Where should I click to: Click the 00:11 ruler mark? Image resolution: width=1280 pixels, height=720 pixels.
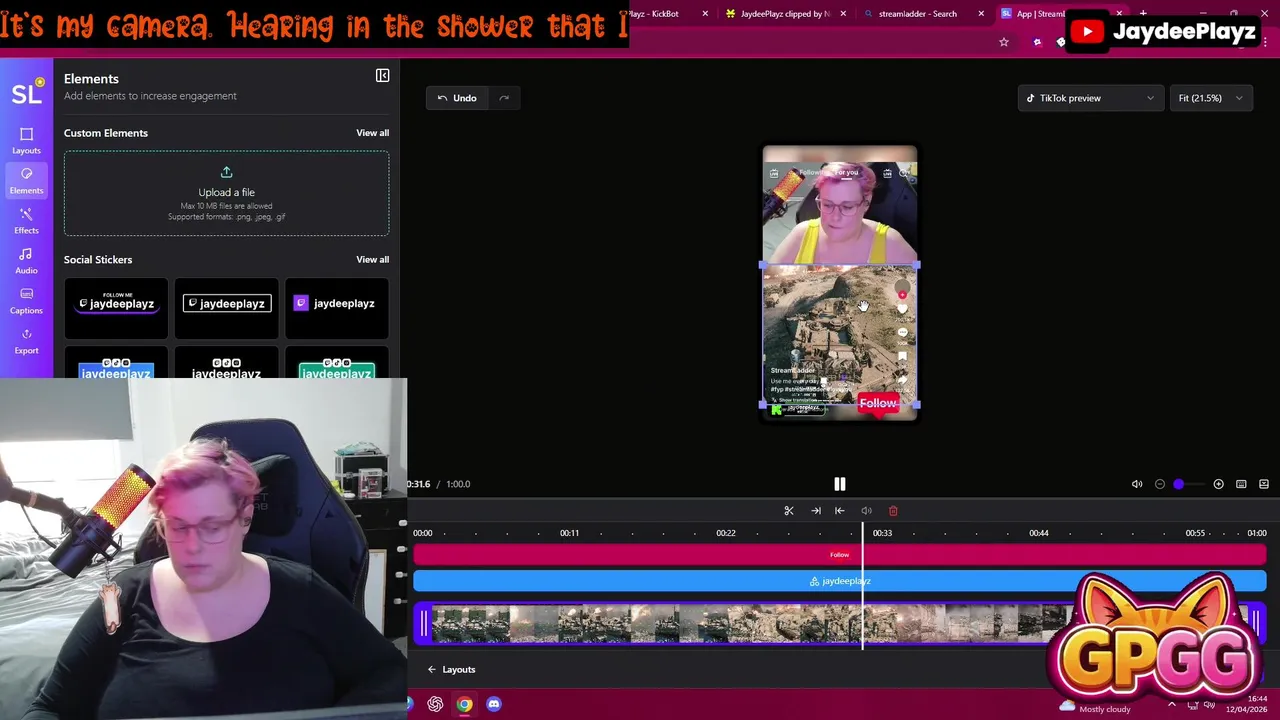pyautogui.click(x=569, y=533)
